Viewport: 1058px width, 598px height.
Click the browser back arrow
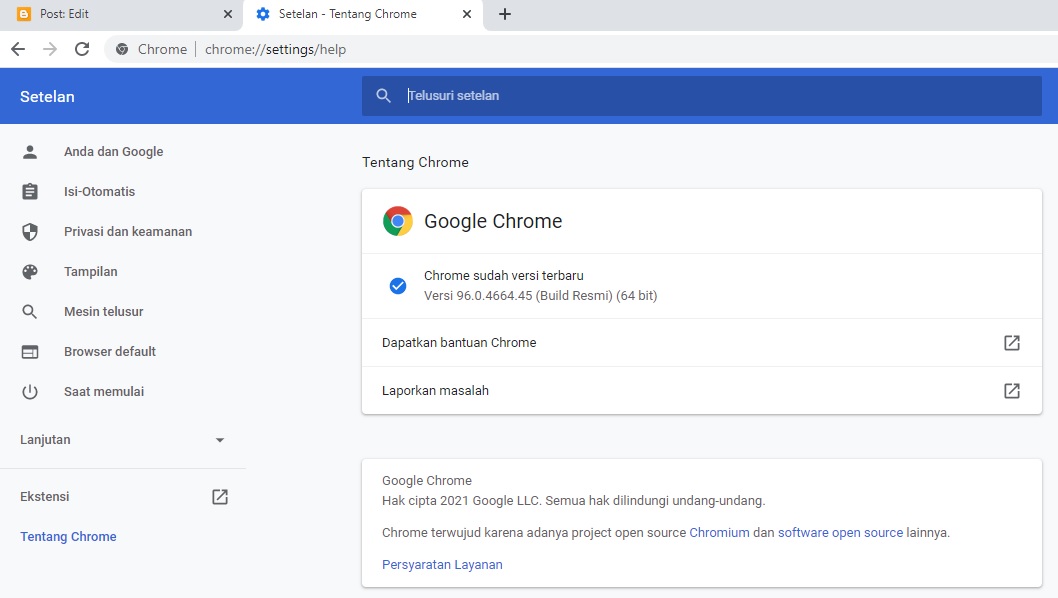(17, 47)
